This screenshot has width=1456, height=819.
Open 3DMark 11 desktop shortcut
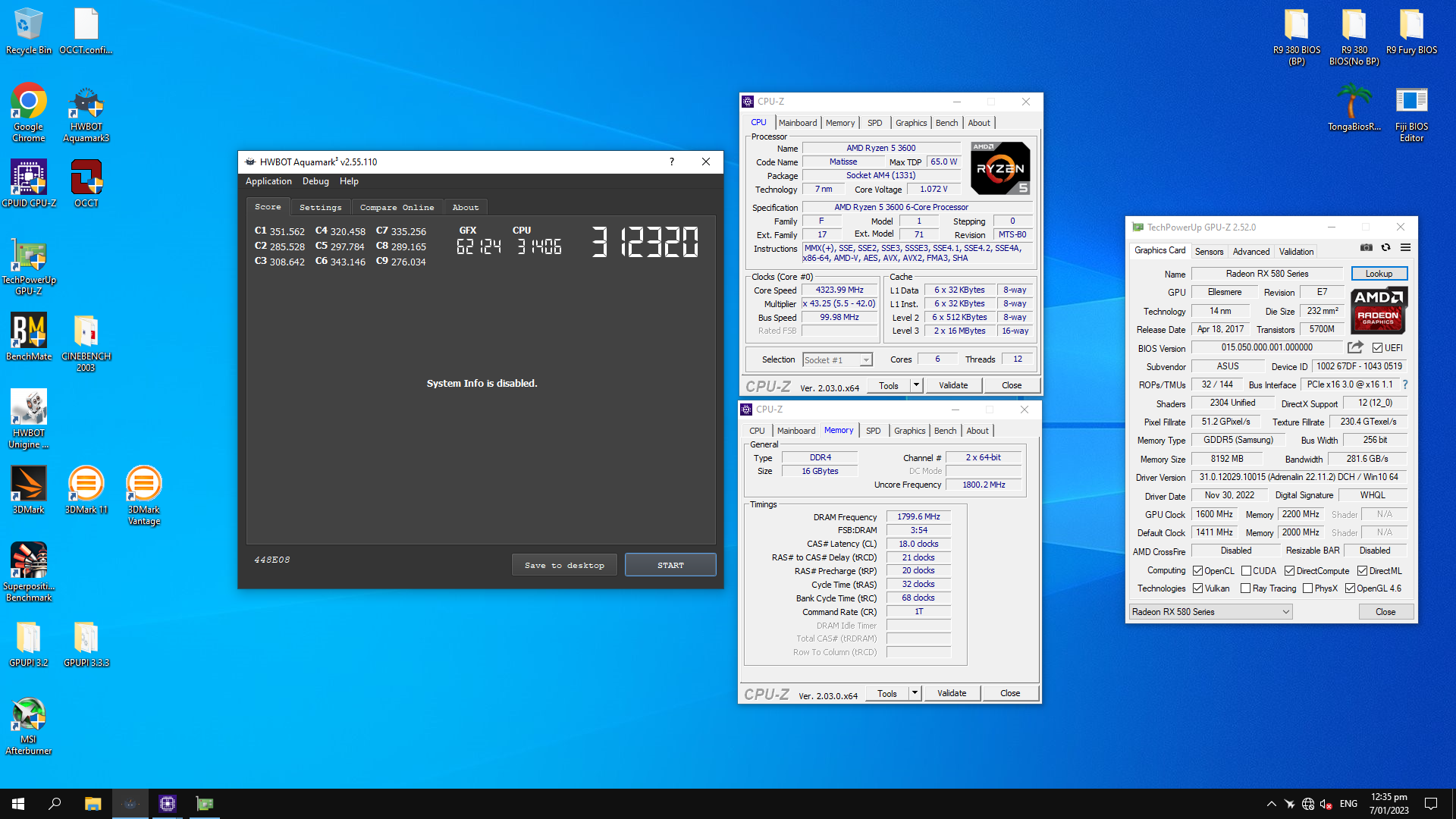pyautogui.click(x=86, y=490)
